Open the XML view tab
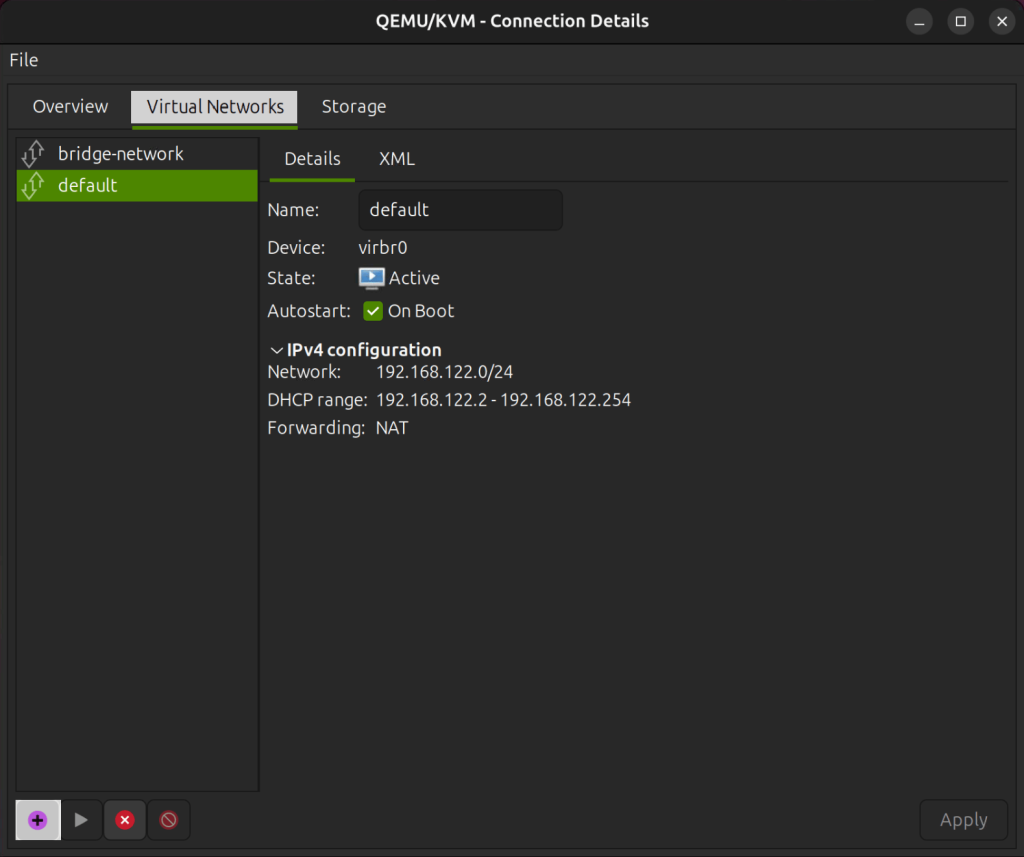 point(396,158)
